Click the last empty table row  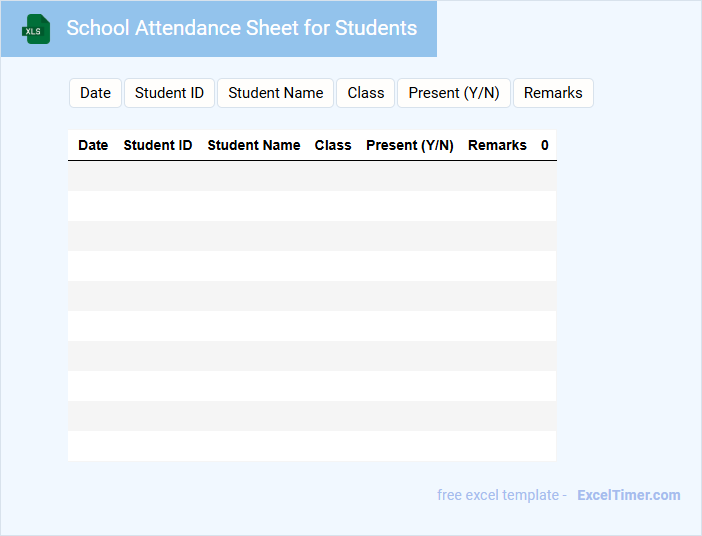click(x=312, y=446)
